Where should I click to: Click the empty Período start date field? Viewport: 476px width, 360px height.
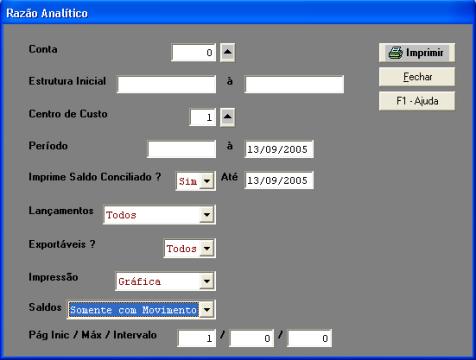click(182, 149)
